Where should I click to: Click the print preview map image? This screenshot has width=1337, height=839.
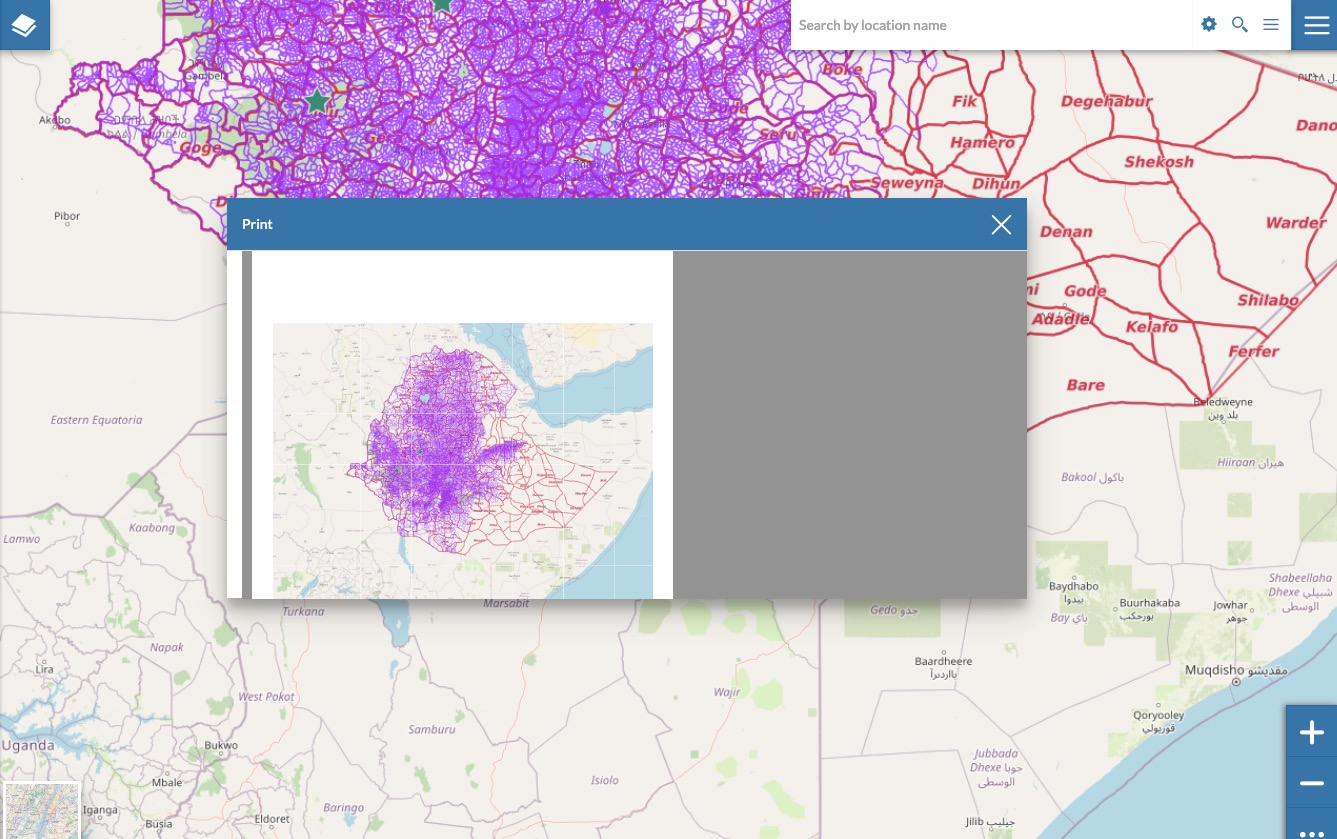point(463,461)
